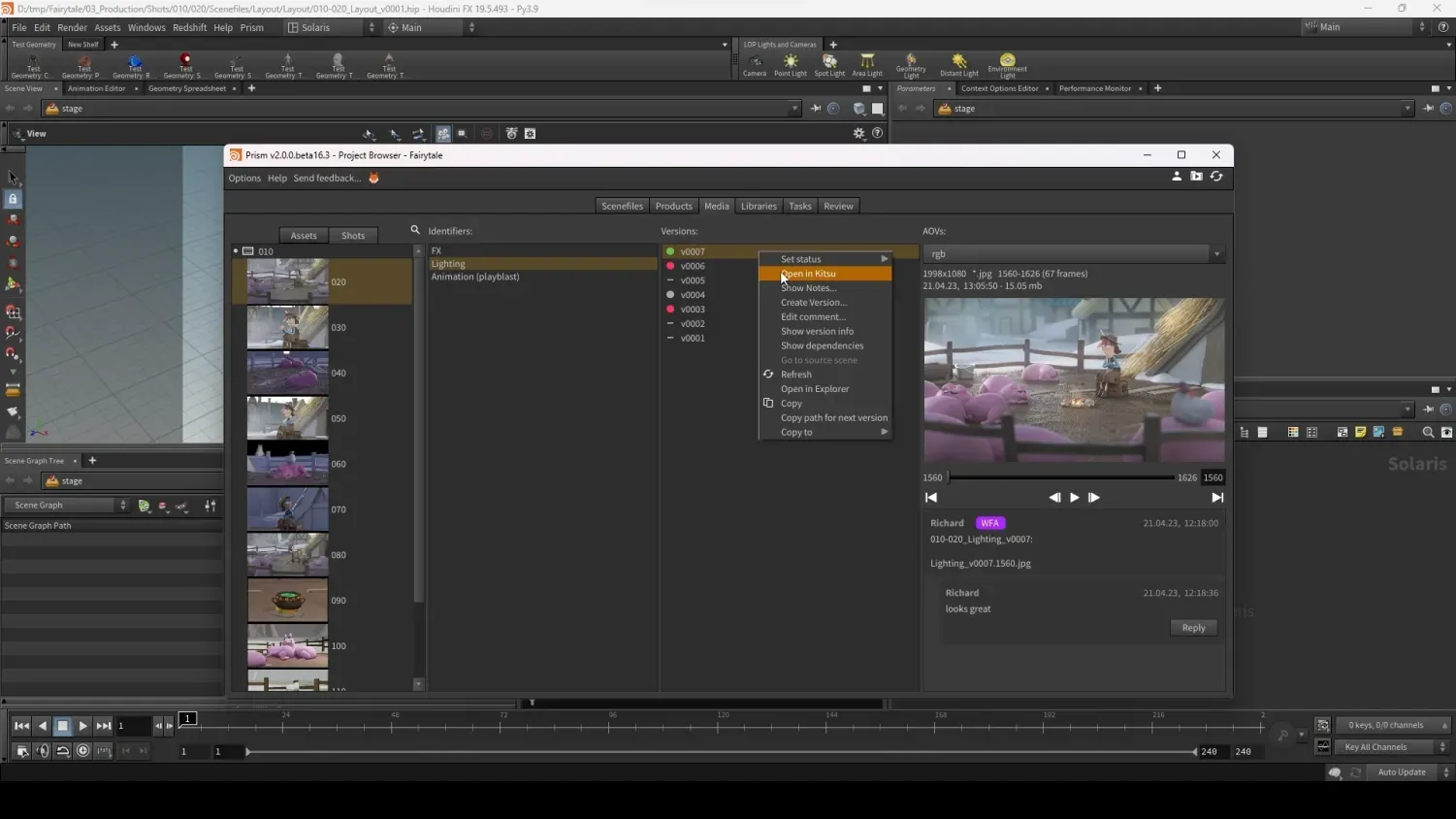
Task: Click the Point Light shelf tool
Action: tap(790, 64)
